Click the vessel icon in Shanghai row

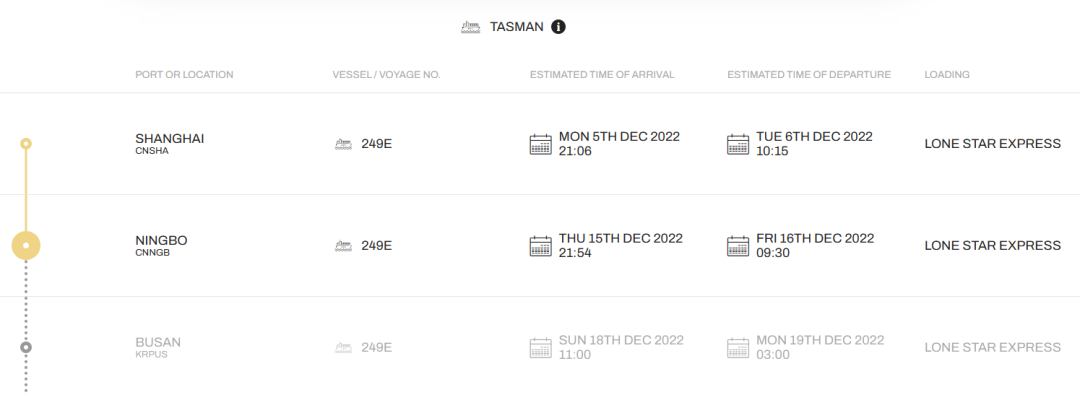click(x=344, y=144)
